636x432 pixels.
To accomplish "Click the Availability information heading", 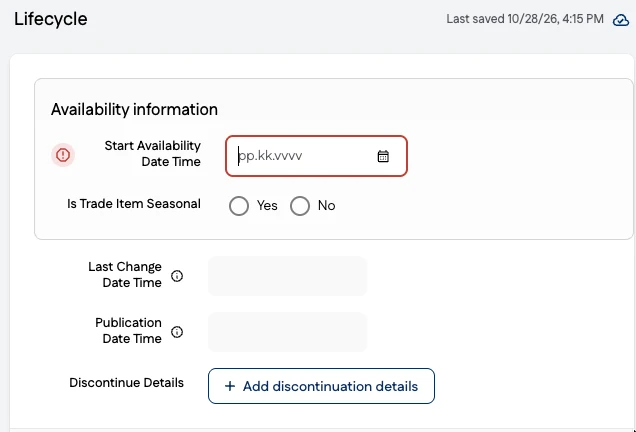I will 134,110.
